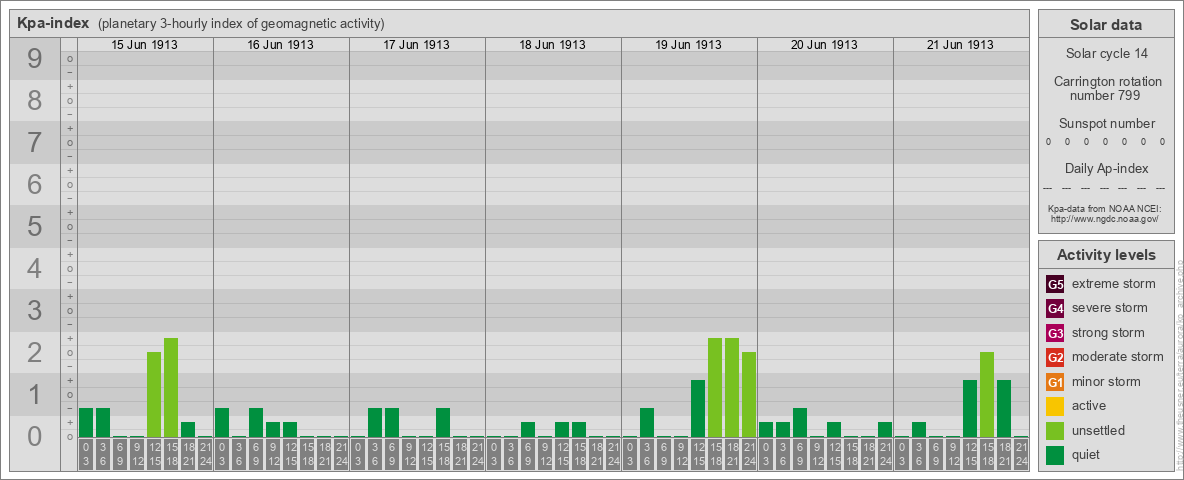Click the Kp scale number 0
Viewport: 1184px width, 480px height.
click(x=35, y=436)
